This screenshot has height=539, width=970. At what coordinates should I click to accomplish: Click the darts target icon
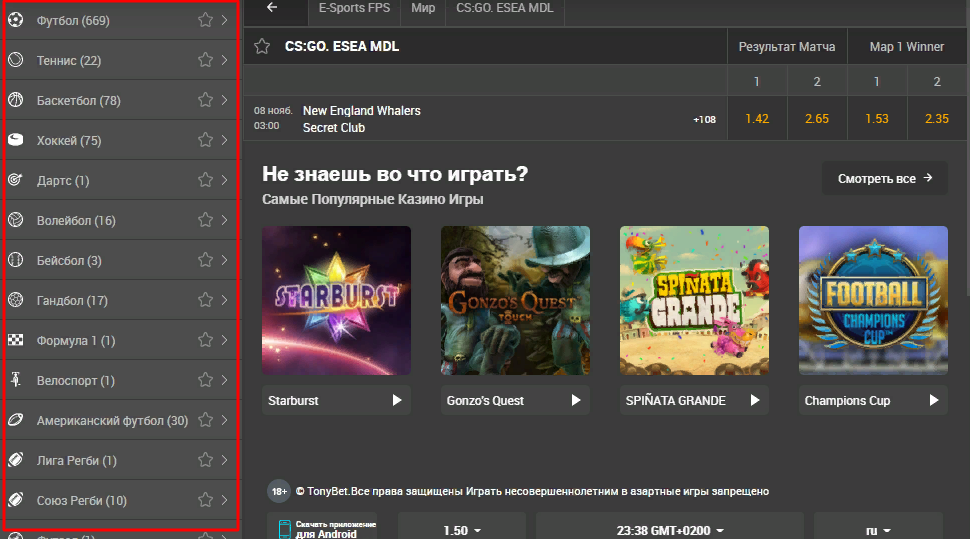[15, 180]
